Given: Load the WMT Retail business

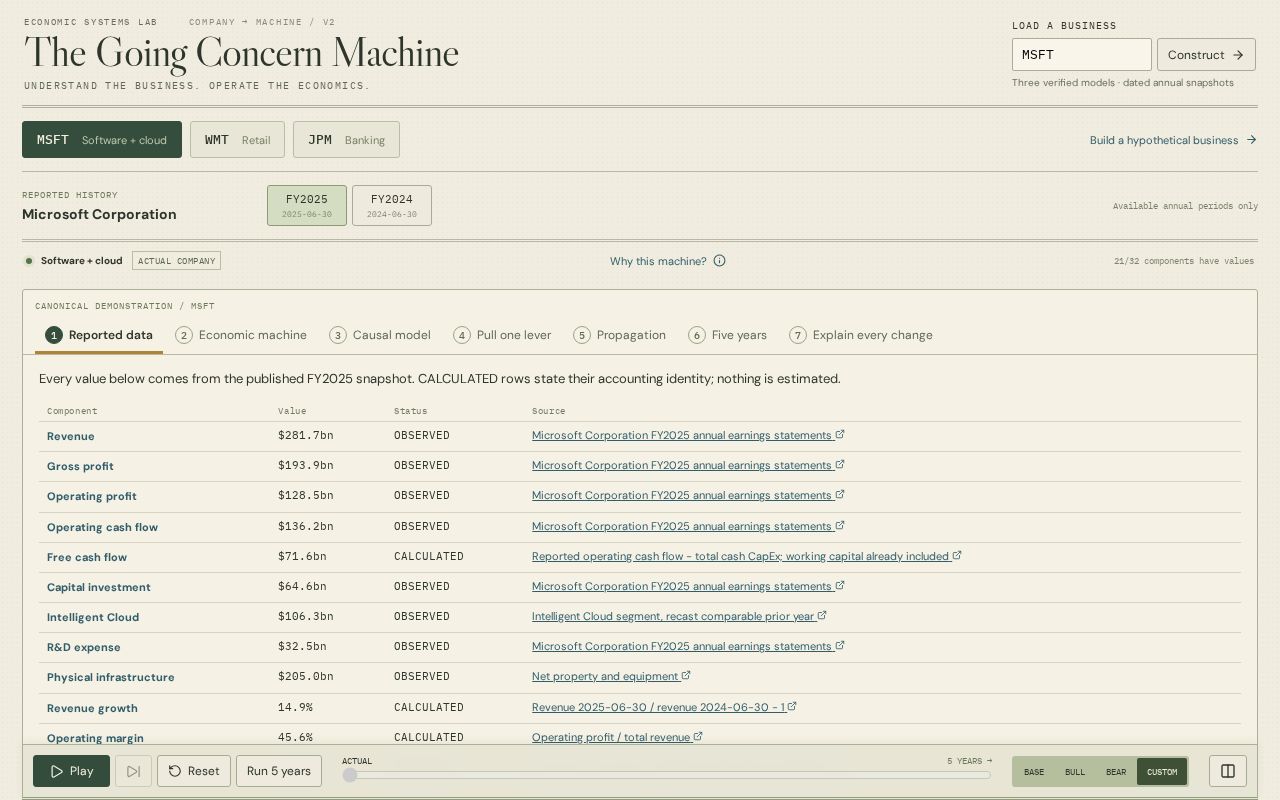Looking at the screenshot, I should tap(237, 140).
